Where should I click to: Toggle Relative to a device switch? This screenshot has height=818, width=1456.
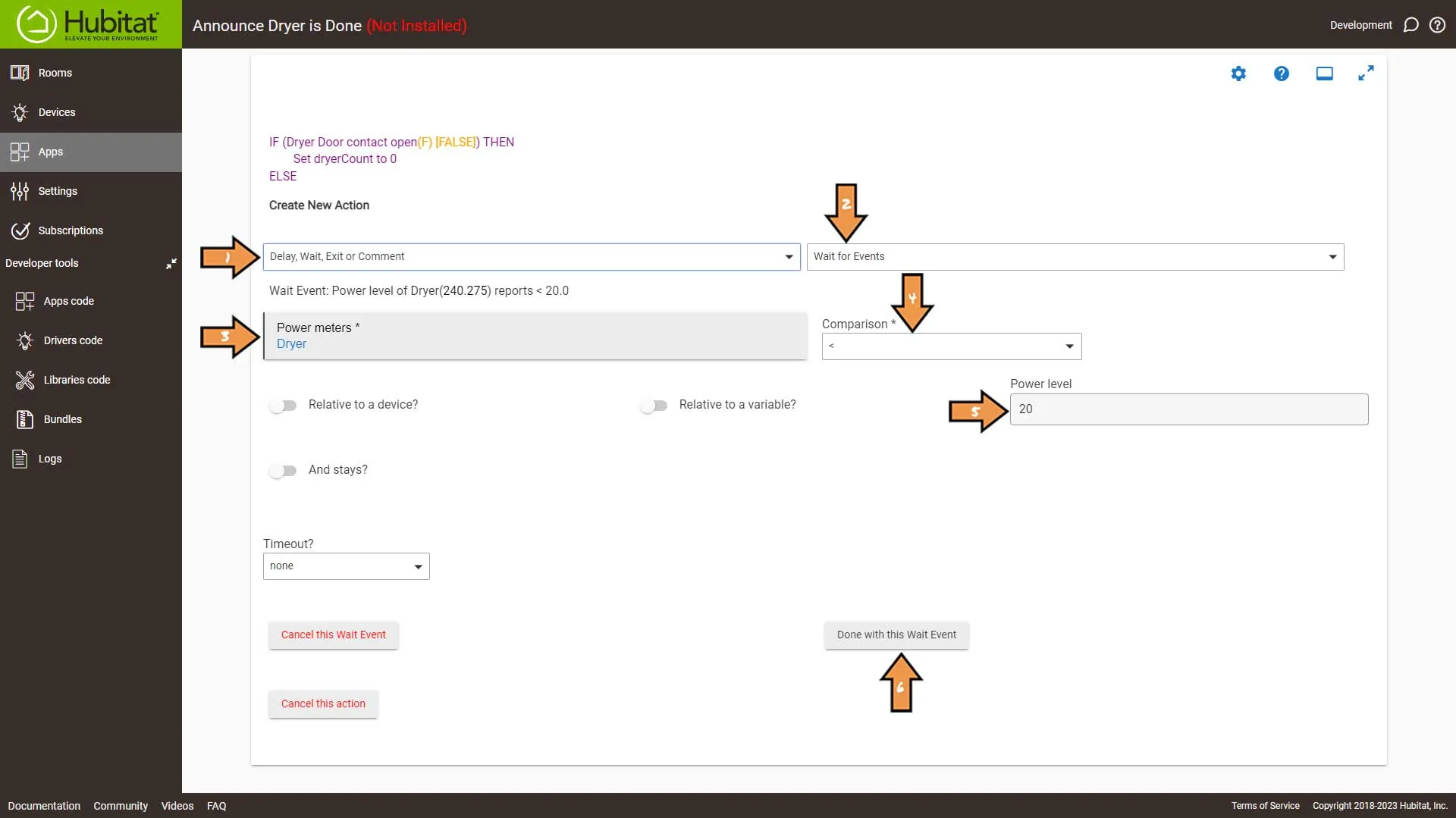pos(283,406)
